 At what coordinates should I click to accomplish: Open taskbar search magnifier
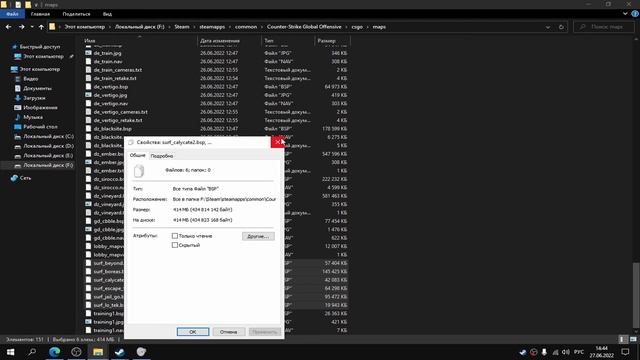(32, 352)
